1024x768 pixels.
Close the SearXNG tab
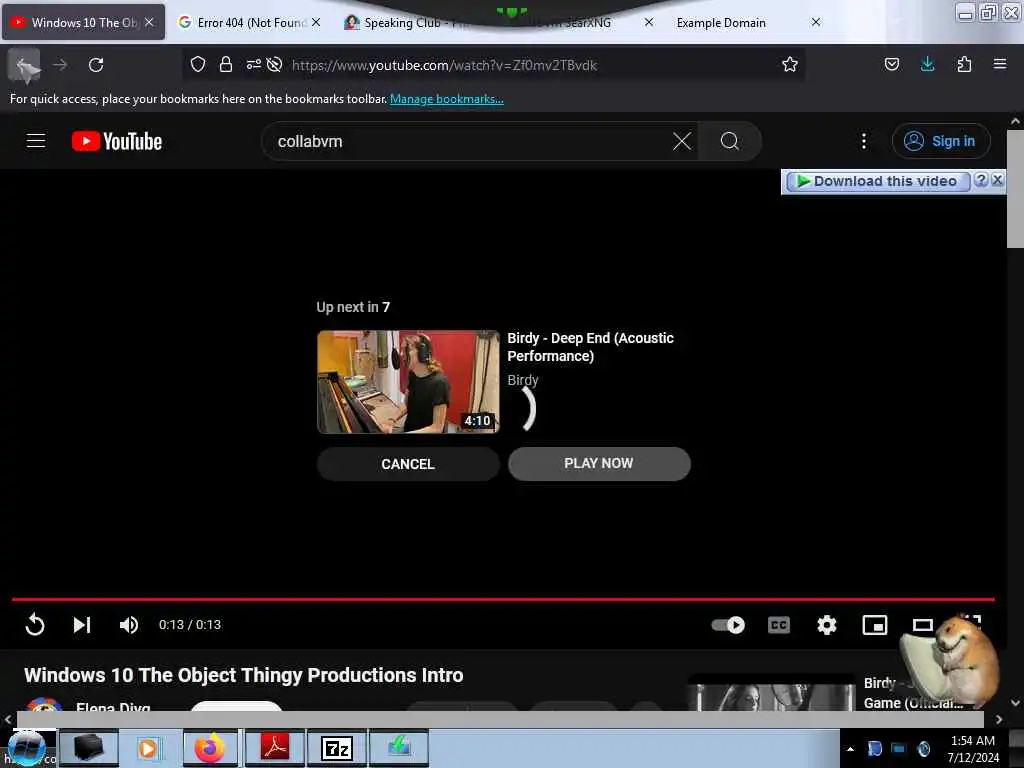[648, 22]
